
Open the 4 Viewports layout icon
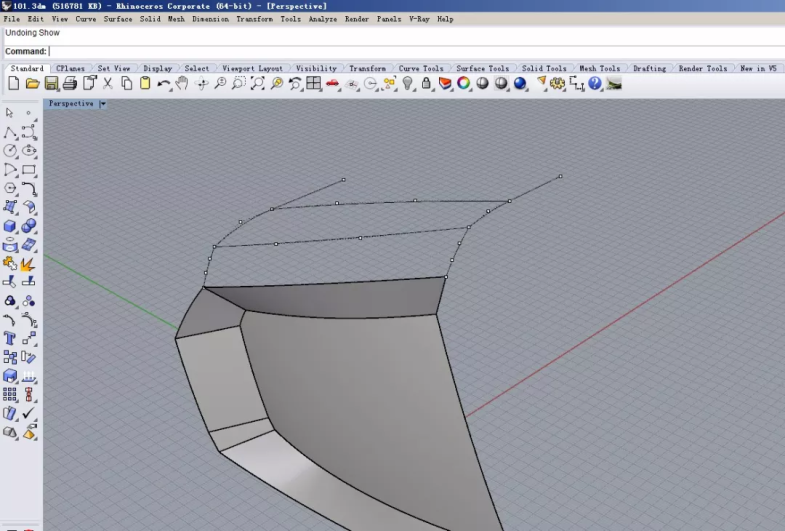pyautogui.click(x=313, y=84)
